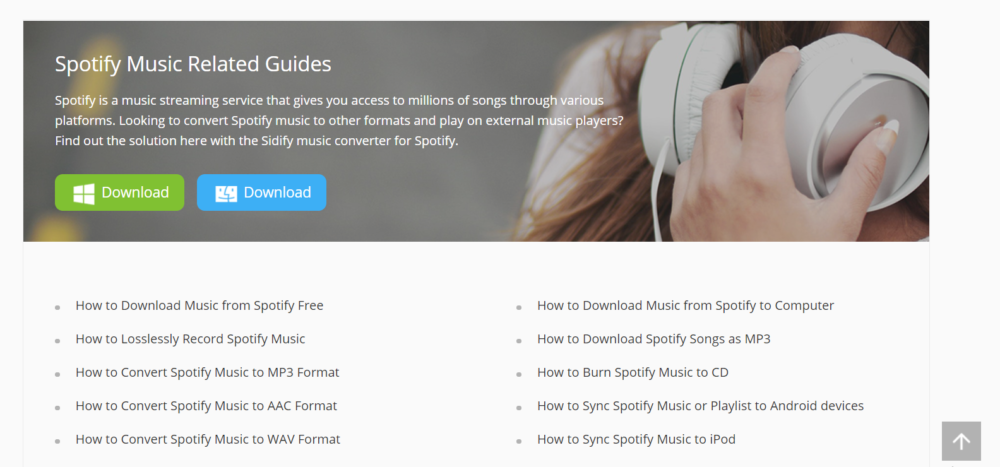Open How to Convert Spotify Music to MP3 Format
The image size is (1000, 467).
[207, 373]
